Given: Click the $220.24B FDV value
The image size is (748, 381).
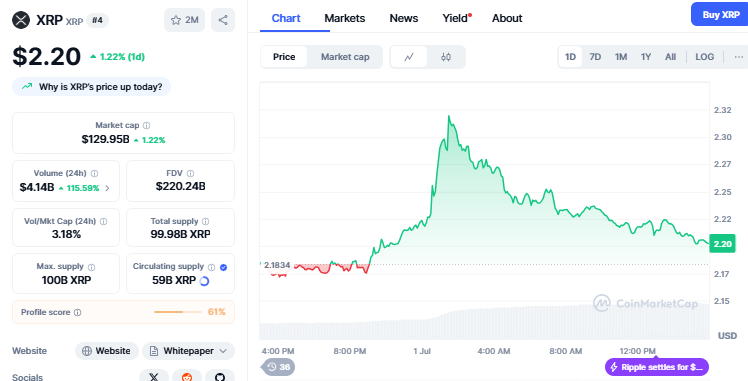Looking at the screenshot, I should [180, 187].
